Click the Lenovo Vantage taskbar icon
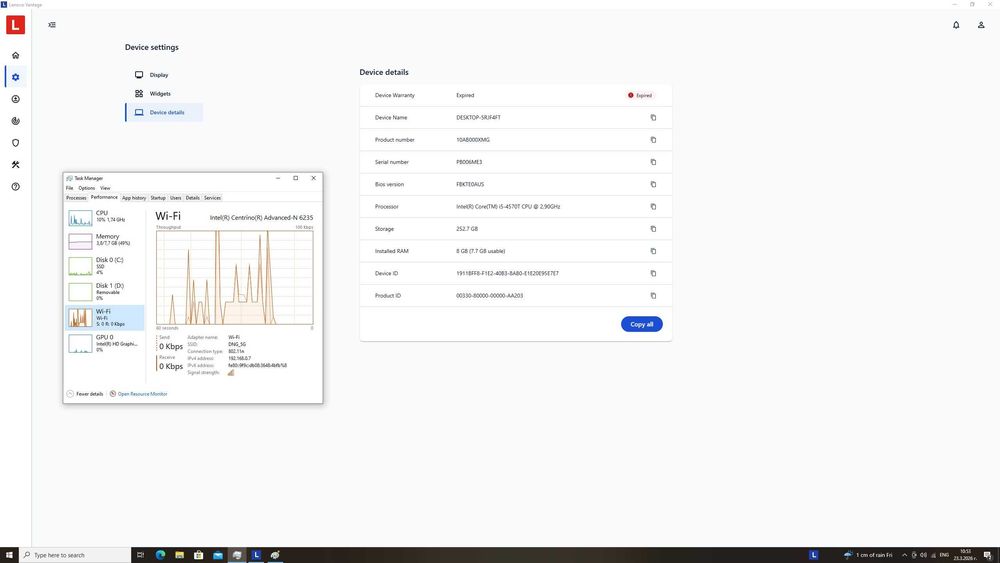This screenshot has height=563, width=1000. pos(256,555)
